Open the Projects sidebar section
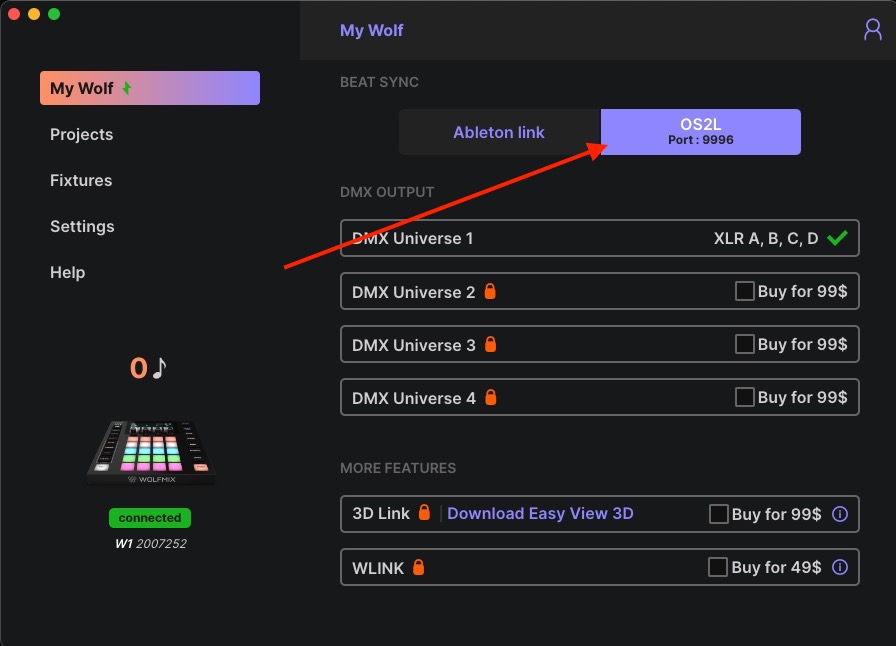The image size is (896, 646). coord(82,134)
